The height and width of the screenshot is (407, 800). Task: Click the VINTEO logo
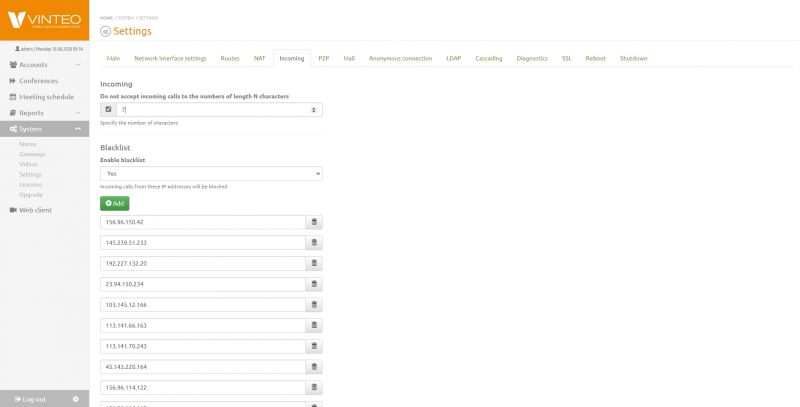point(45,20)
